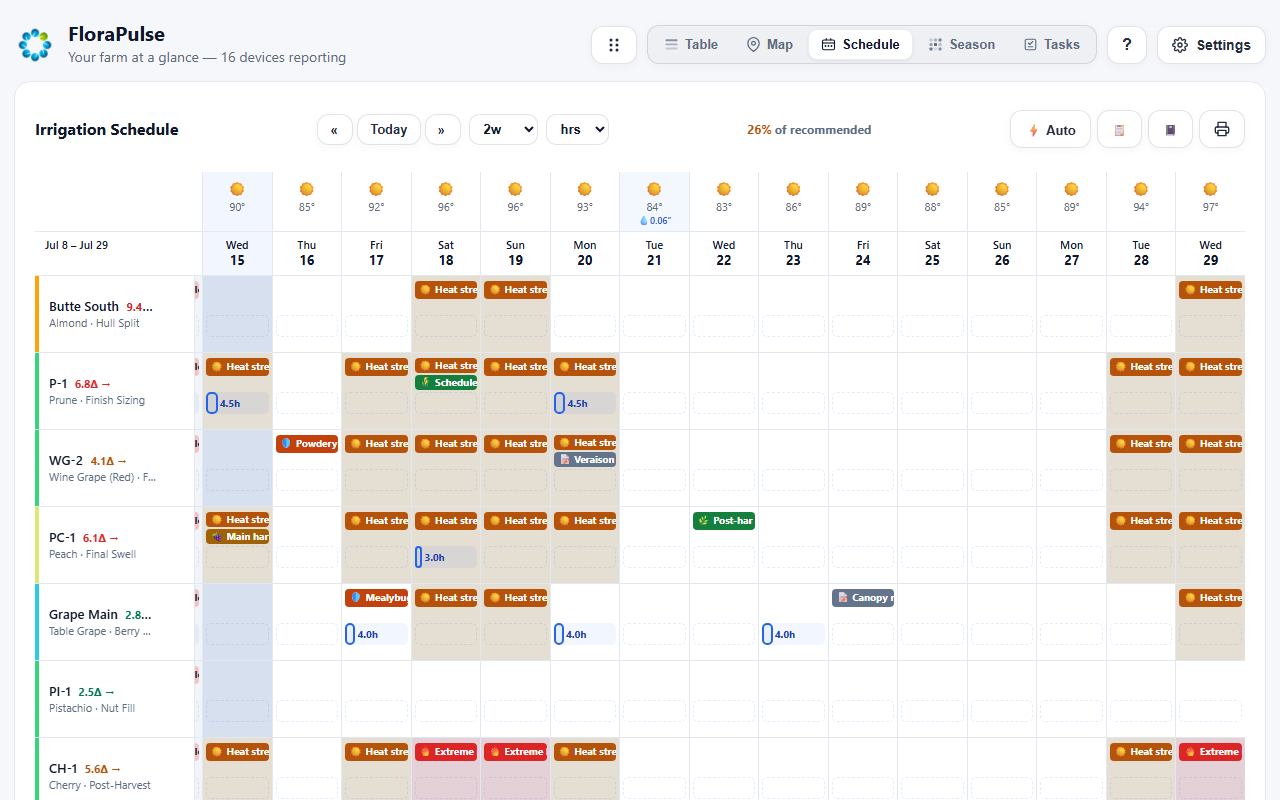Open the hrs units dropdown
This screenshot has height=800, width=1280.
577,130
